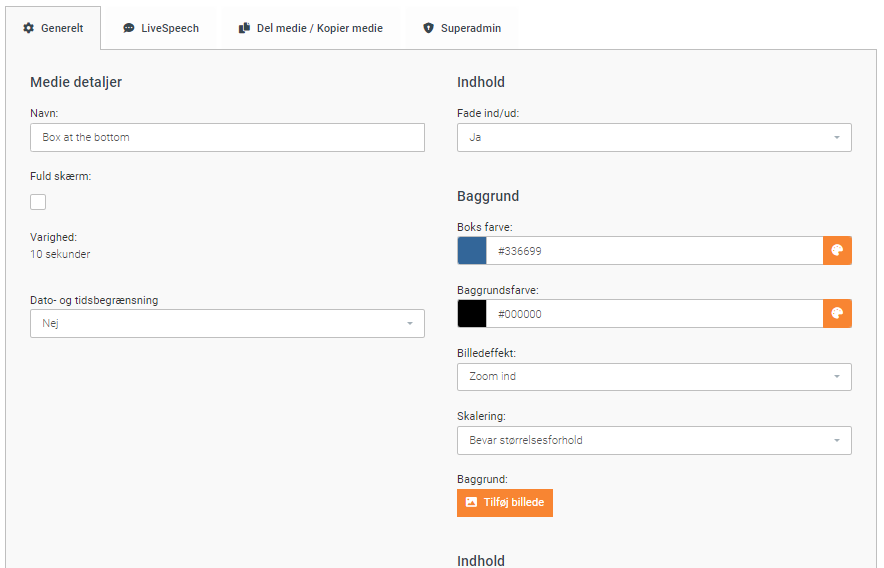Open the palette picker for Baggrundsfarve
The height and width of the screenshot is (568, 884).
[837, 314]
